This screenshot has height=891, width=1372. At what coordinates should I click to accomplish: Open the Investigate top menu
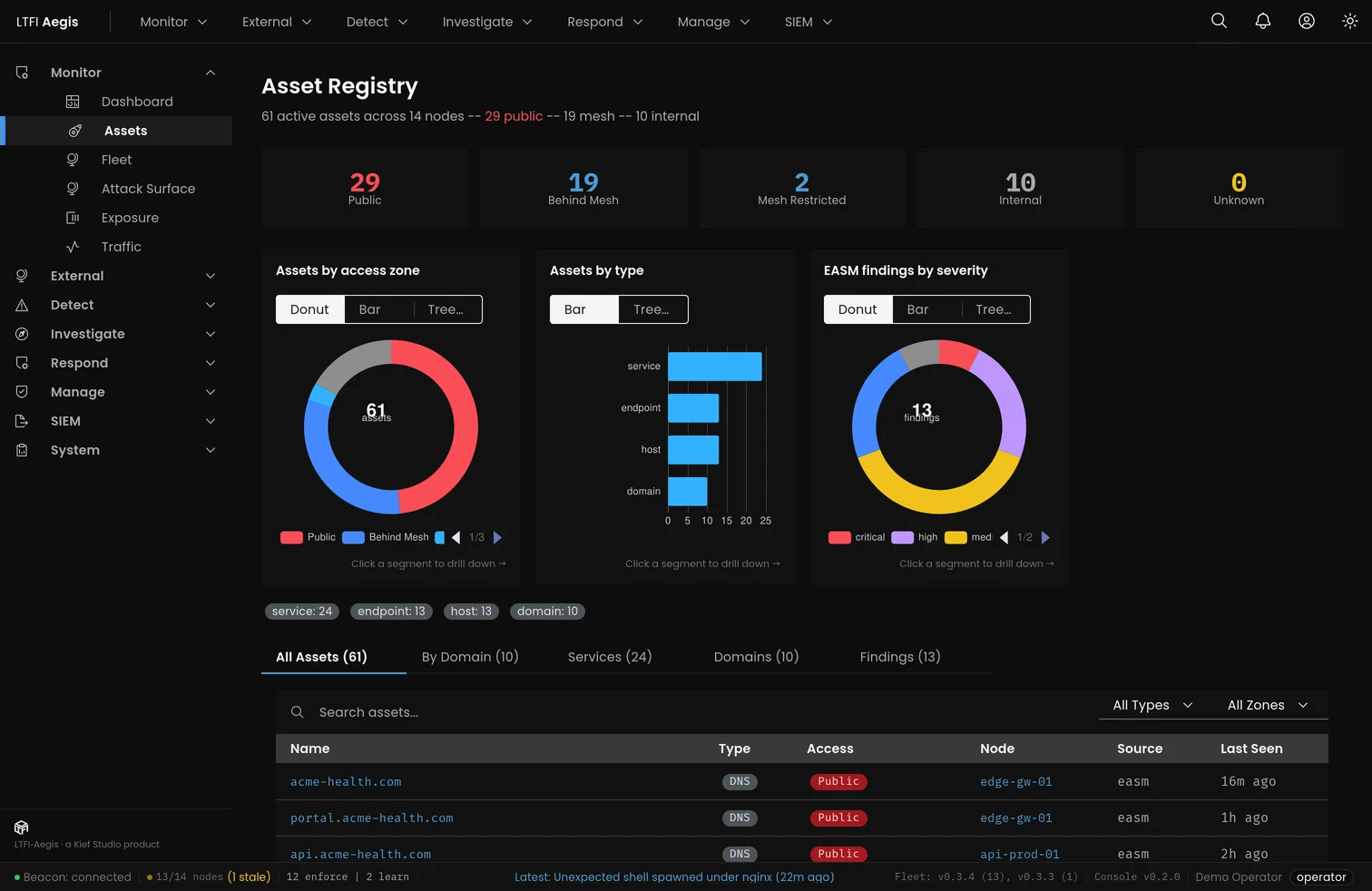(x=487, y=22)
